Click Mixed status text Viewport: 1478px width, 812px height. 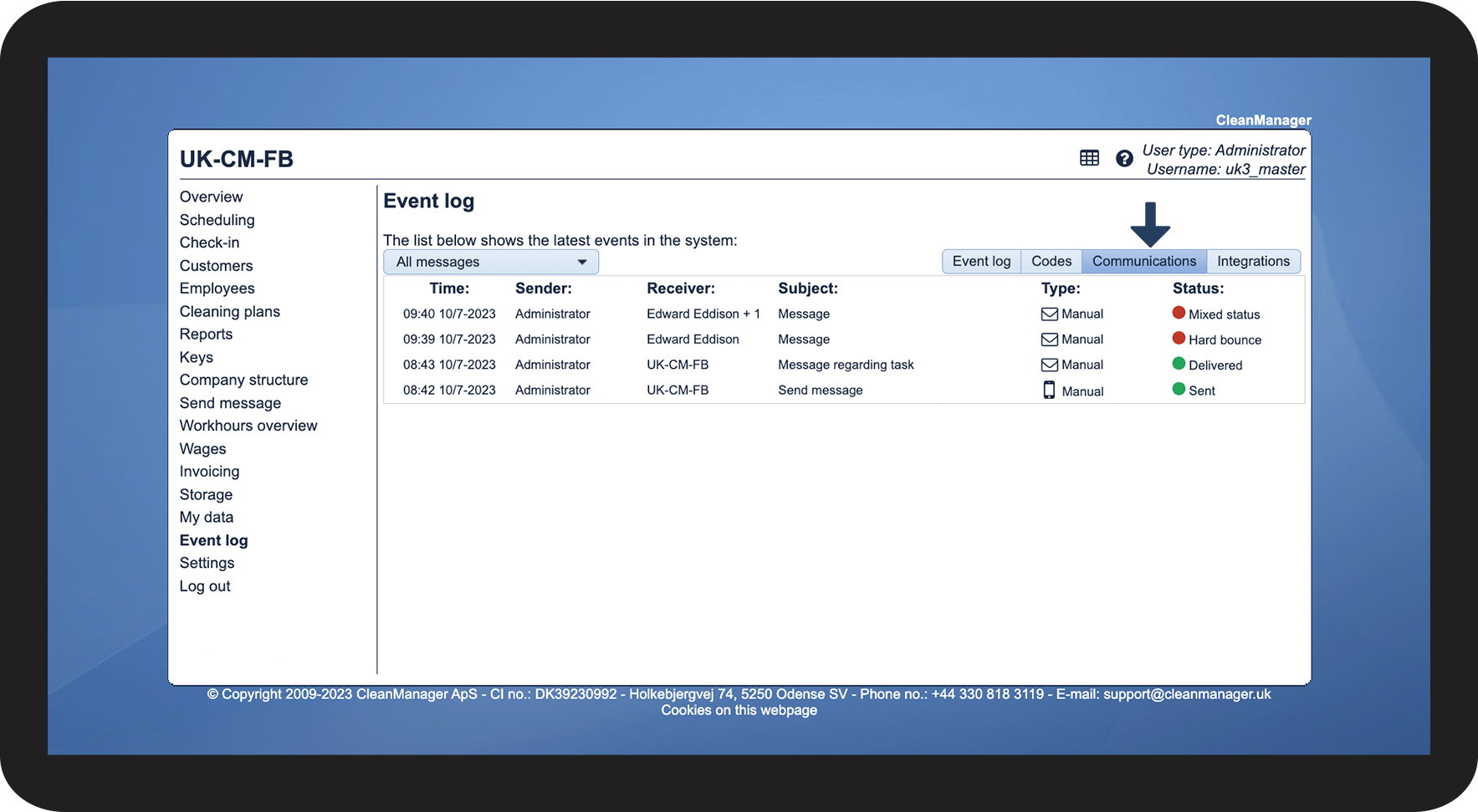point(1224,315)
